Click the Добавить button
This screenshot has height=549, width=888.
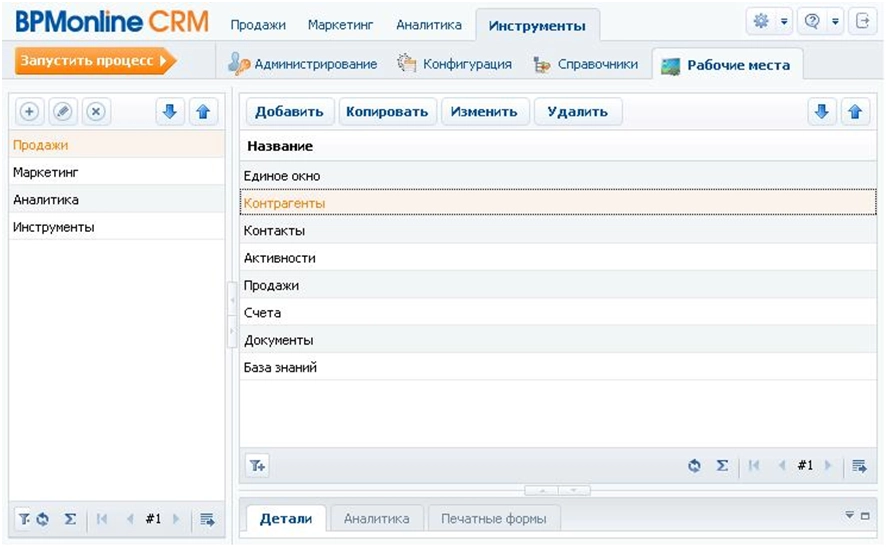[289, 112]
